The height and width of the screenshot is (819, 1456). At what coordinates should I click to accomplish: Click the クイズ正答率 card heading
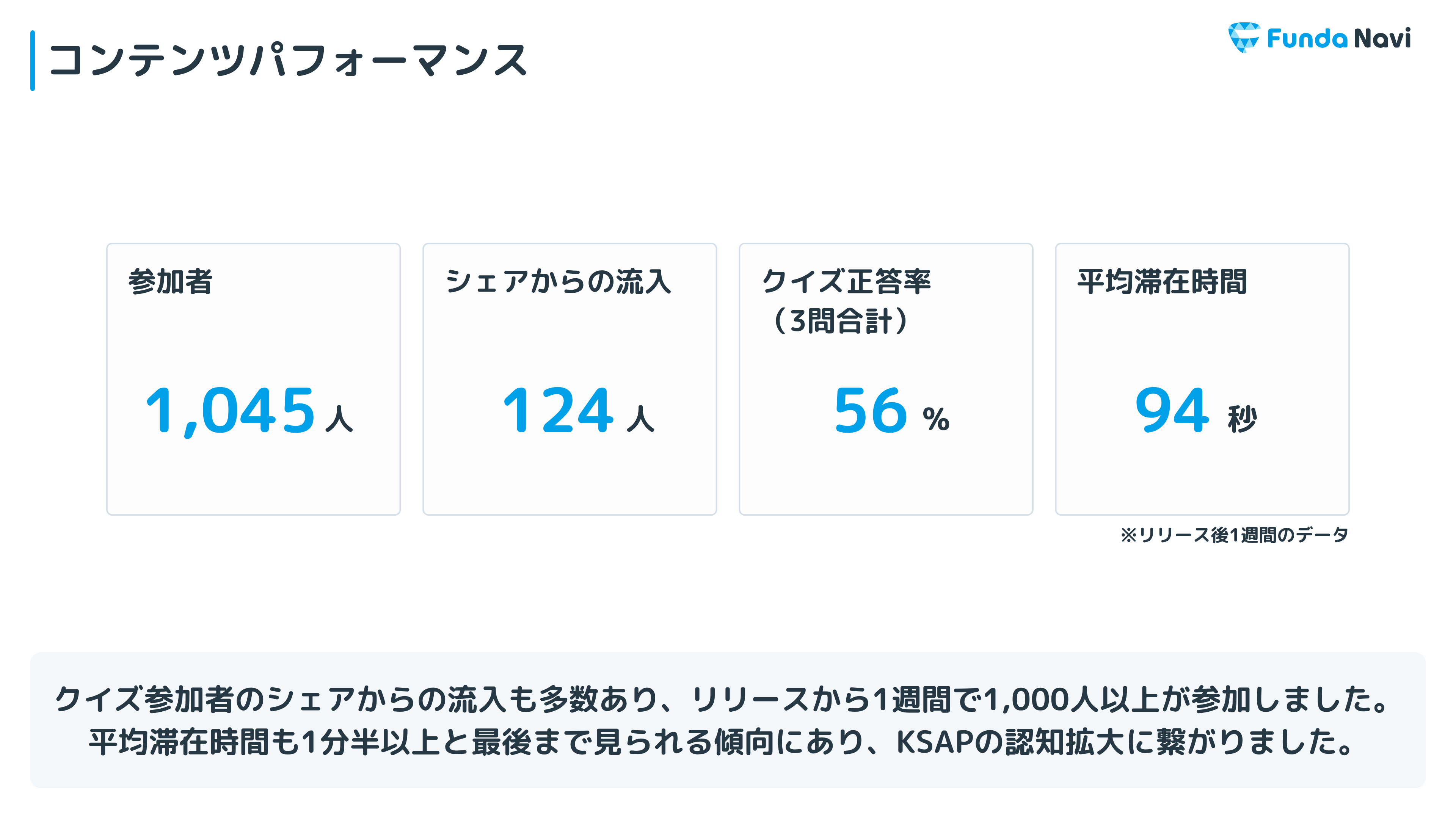(x=846, y=281)
